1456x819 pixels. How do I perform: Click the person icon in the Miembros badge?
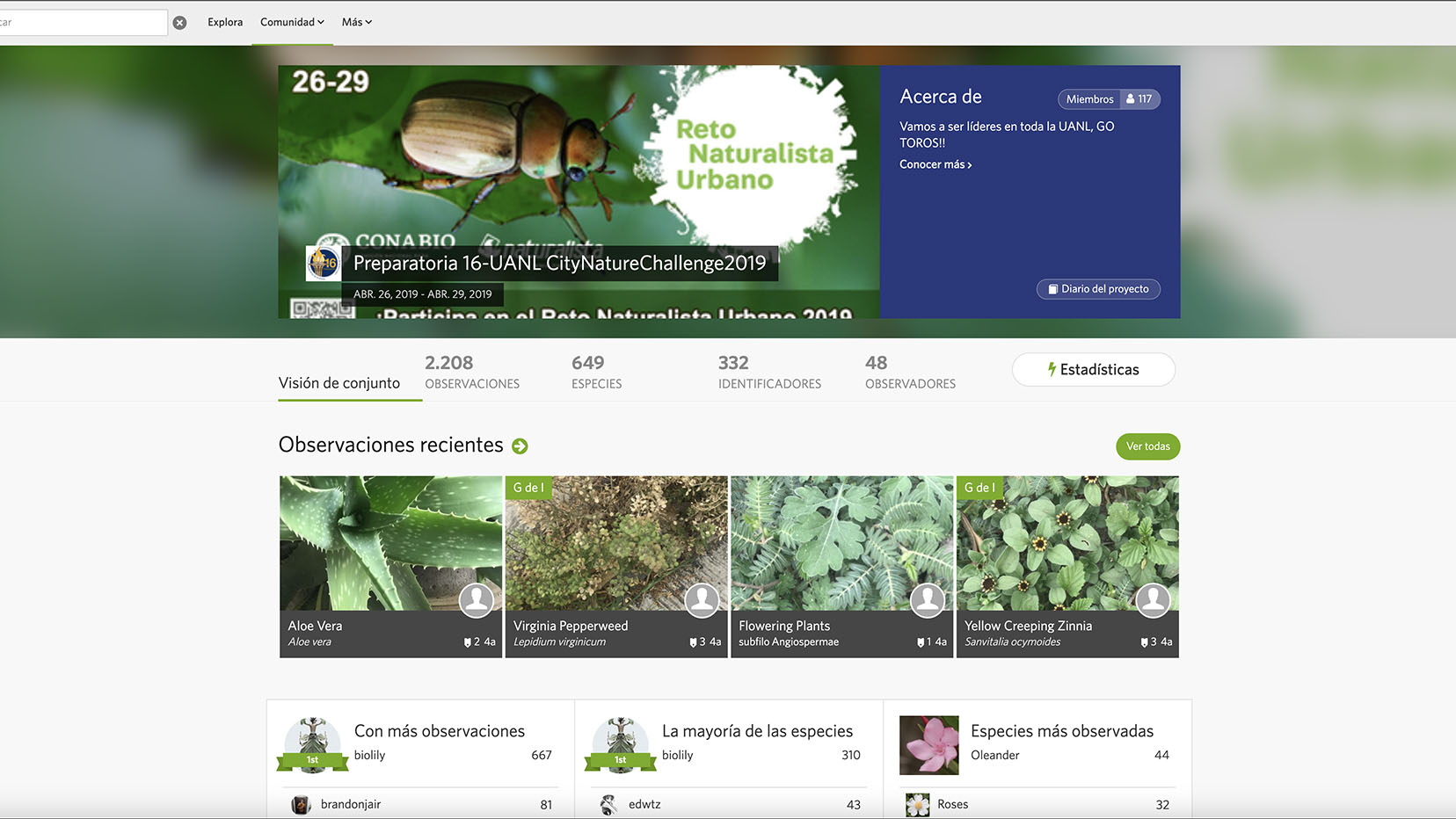point(1130,98)
